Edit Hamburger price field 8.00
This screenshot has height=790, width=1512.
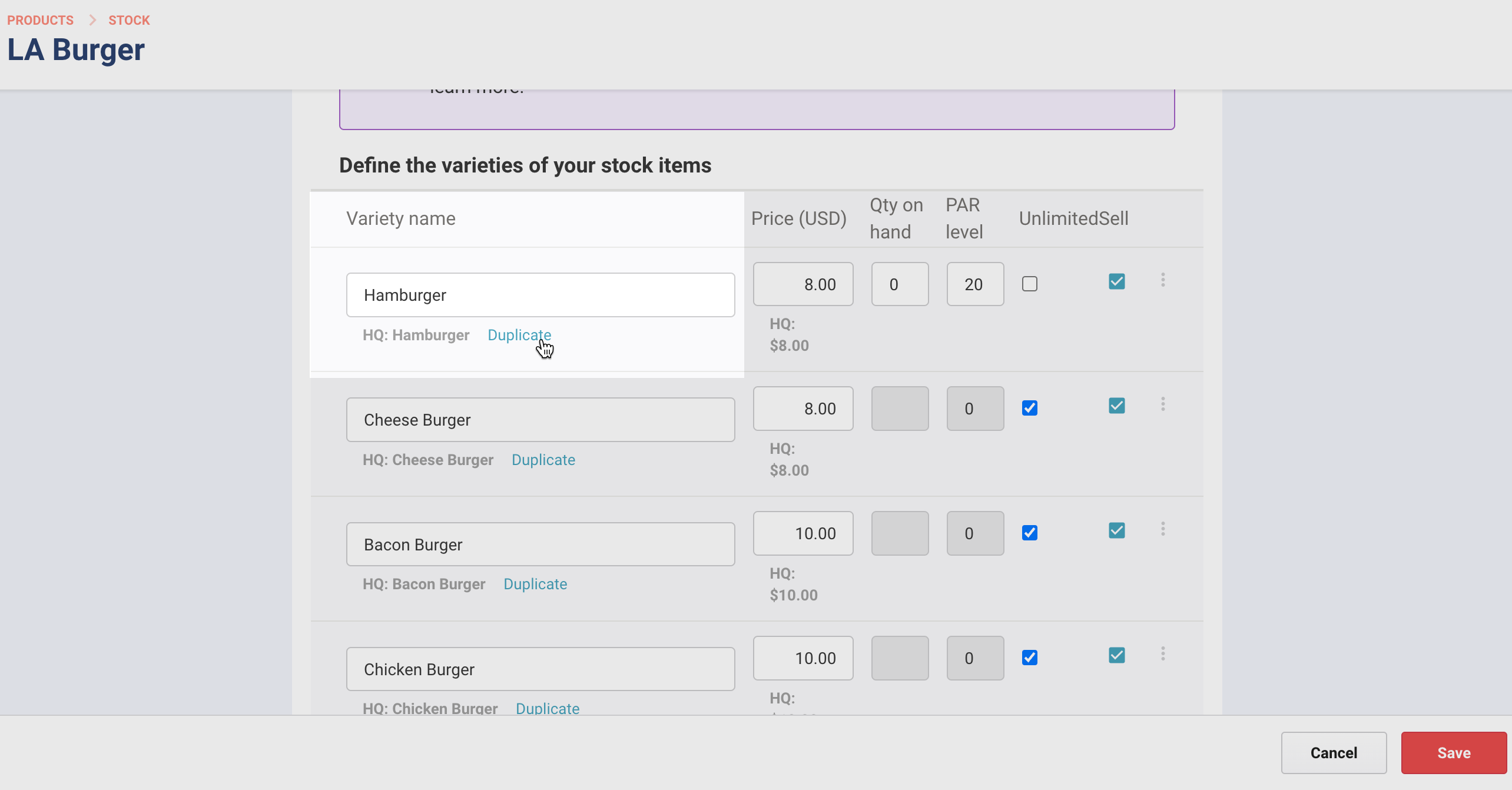pos(803,284)
